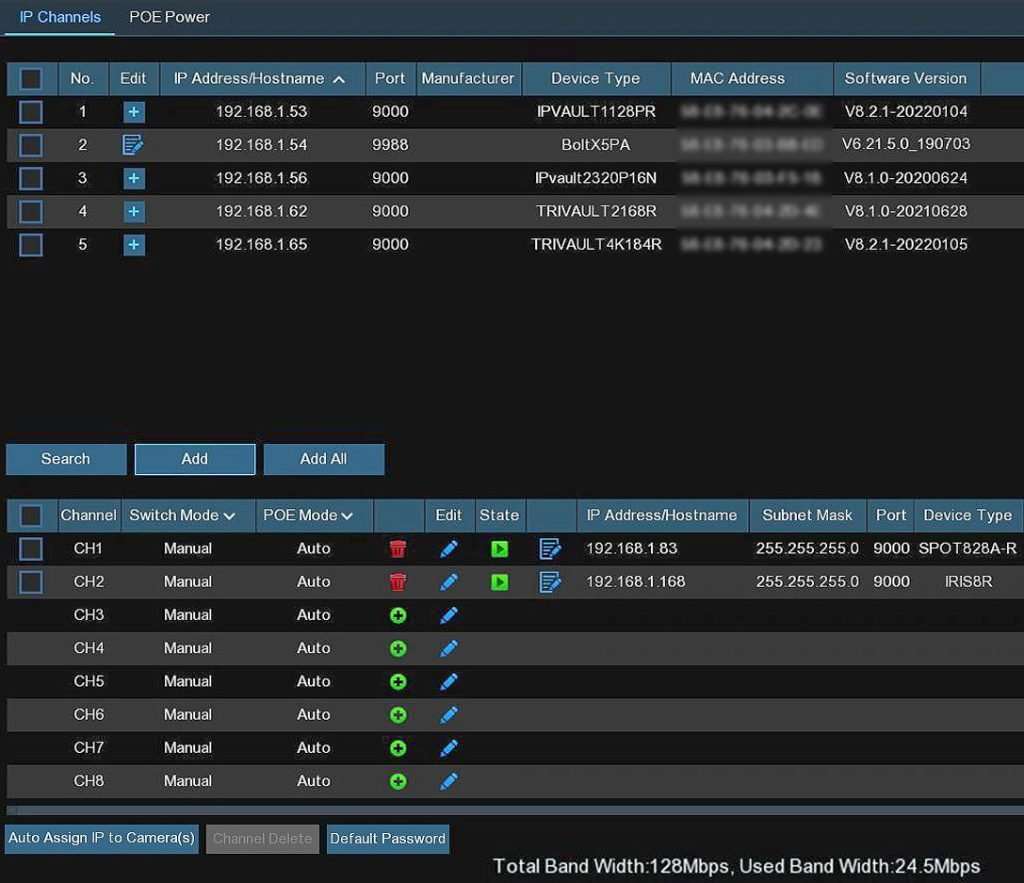
Task: Add a camera to CH4 with the green plus
Action: click(x=398, y=649)
